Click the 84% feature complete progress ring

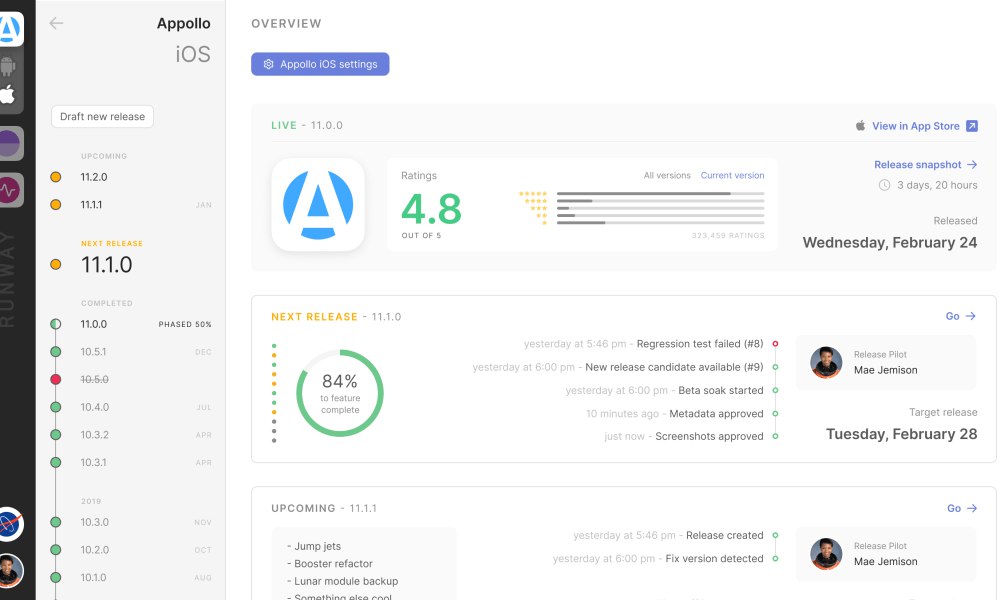(340, 393)
